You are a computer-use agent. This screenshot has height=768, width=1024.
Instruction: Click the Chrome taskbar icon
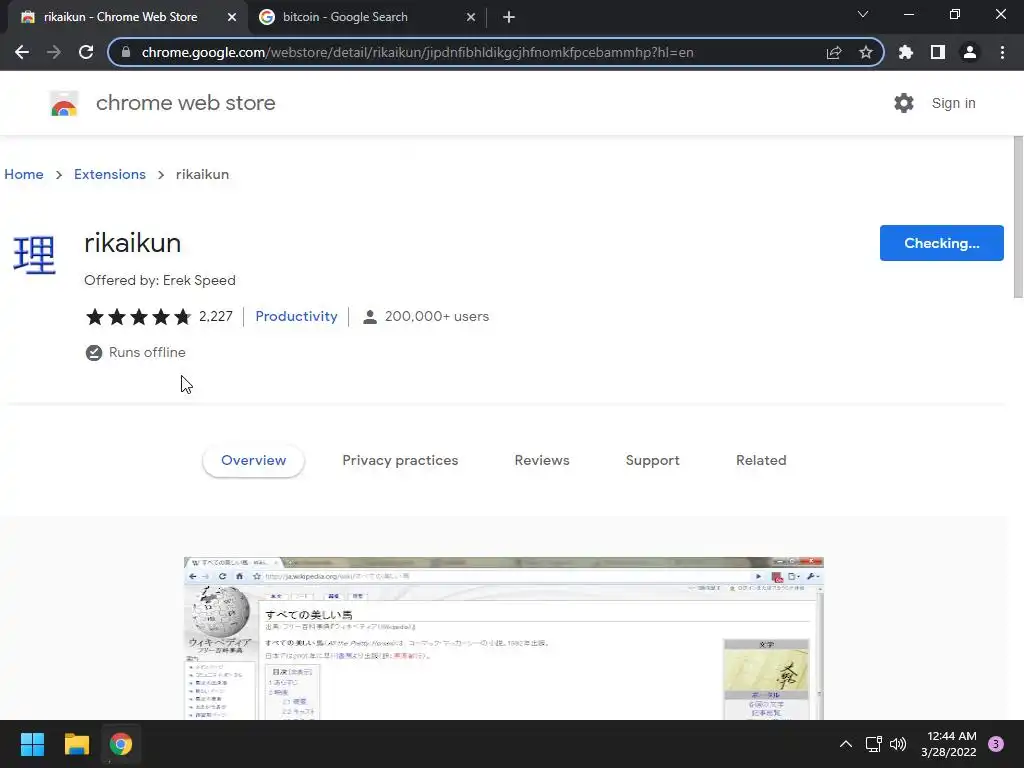(121, 744)
